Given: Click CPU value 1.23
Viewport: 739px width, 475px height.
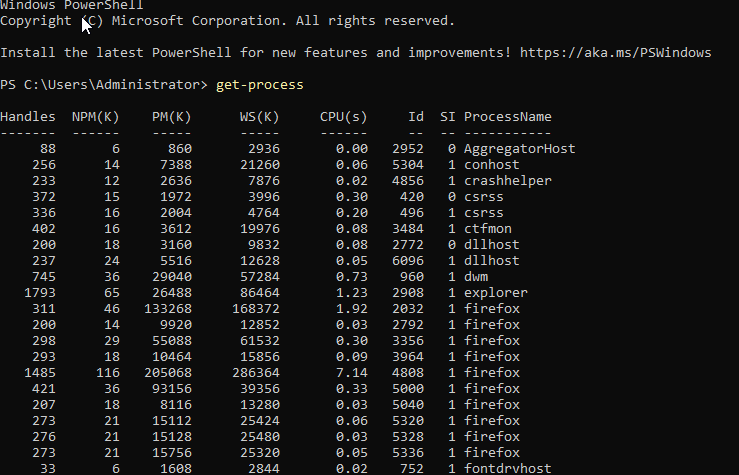Looking at the screenshot, I should [x=352, y=293].
